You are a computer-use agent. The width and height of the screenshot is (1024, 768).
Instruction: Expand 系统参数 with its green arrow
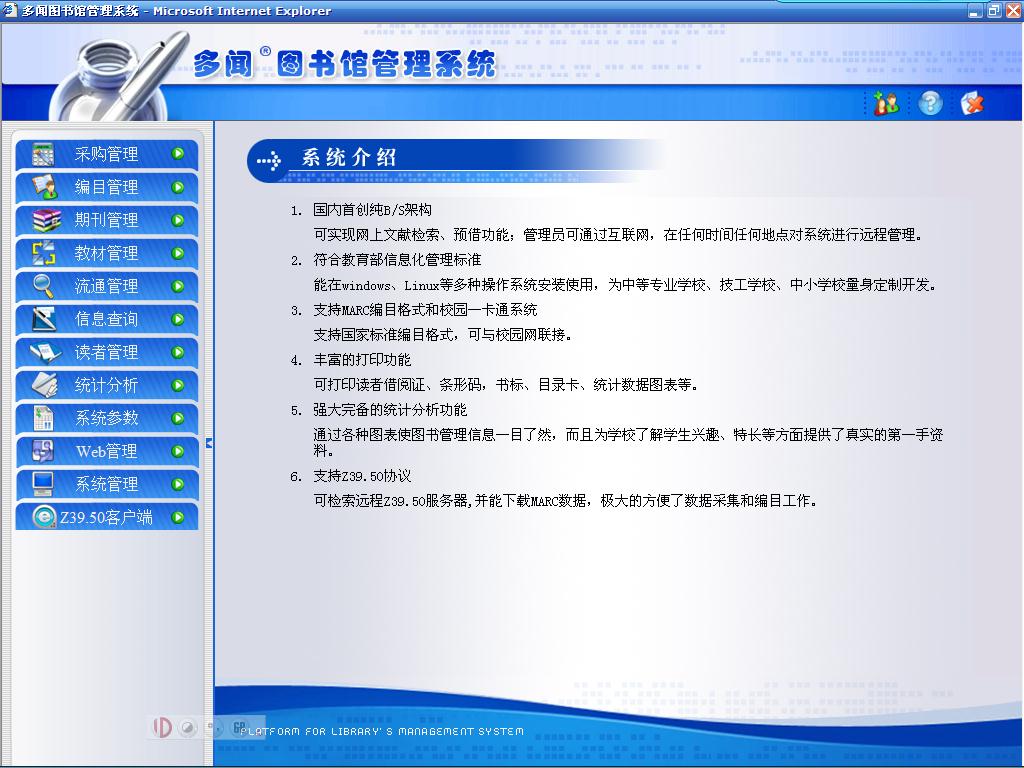click(178, 418)
